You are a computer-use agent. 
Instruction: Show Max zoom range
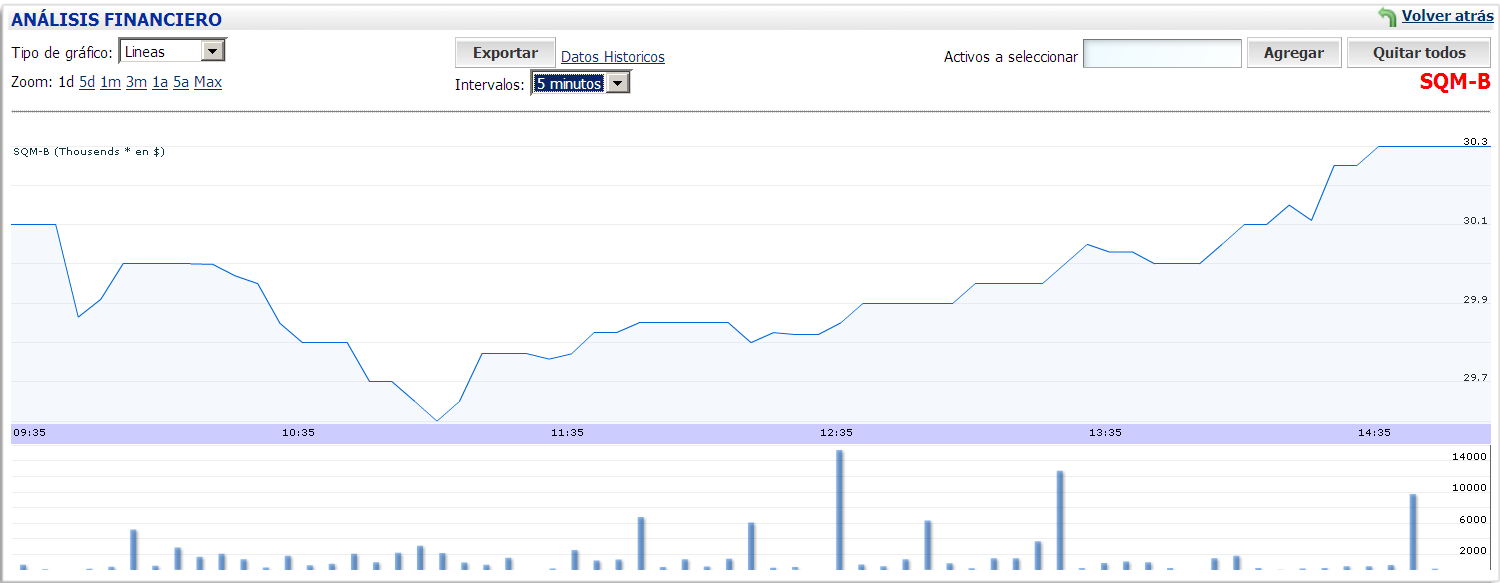pyautogui.click(x=208, y=82)
